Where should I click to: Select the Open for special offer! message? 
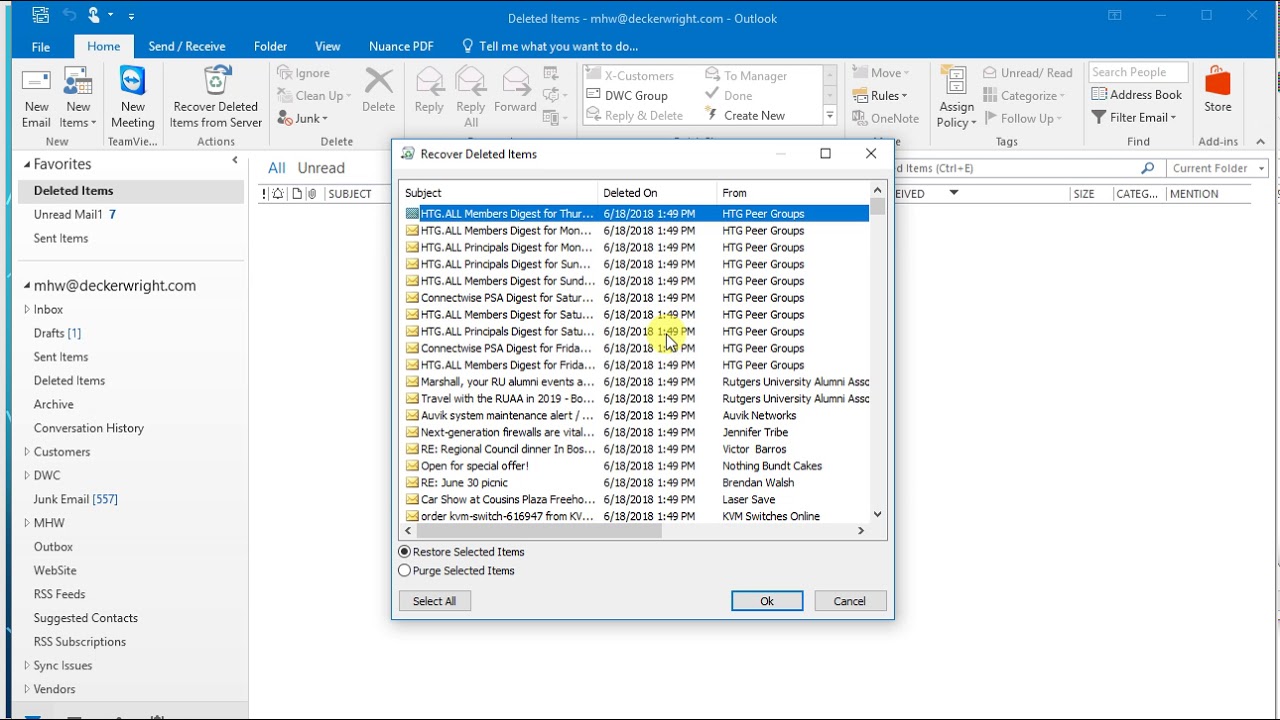coord(636,466)
